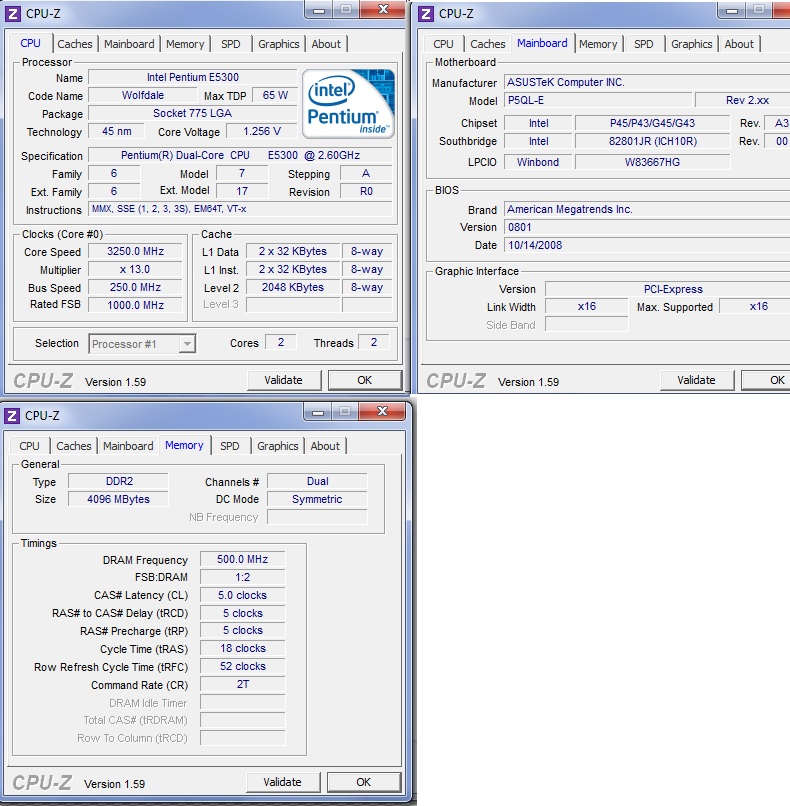Click the Symmetric DC Mode value

[317, 499]
